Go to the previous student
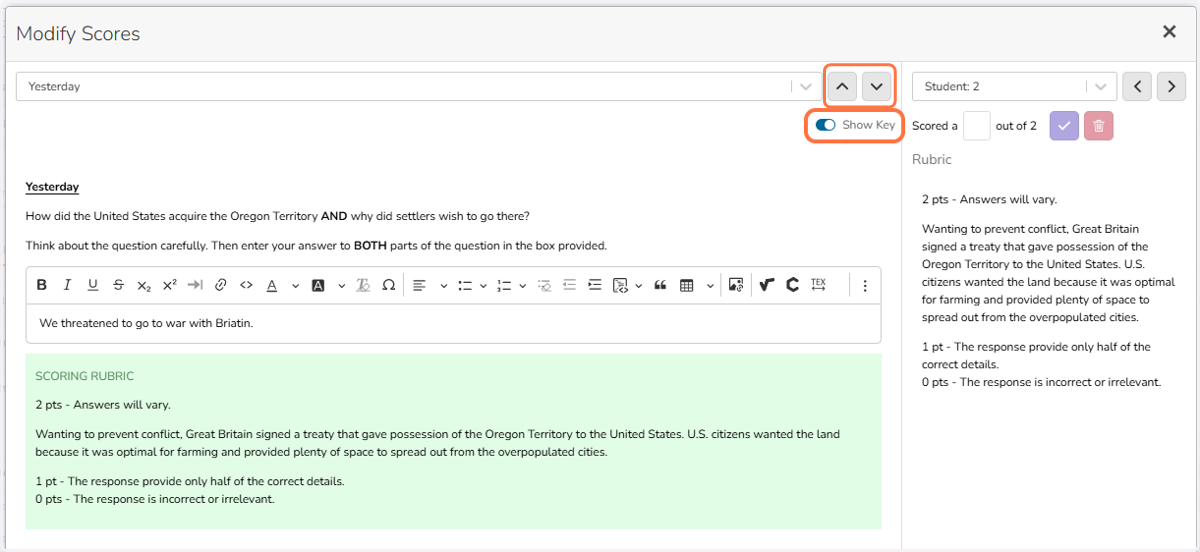Screen dimensions: 1200x552 (1137, 86)
